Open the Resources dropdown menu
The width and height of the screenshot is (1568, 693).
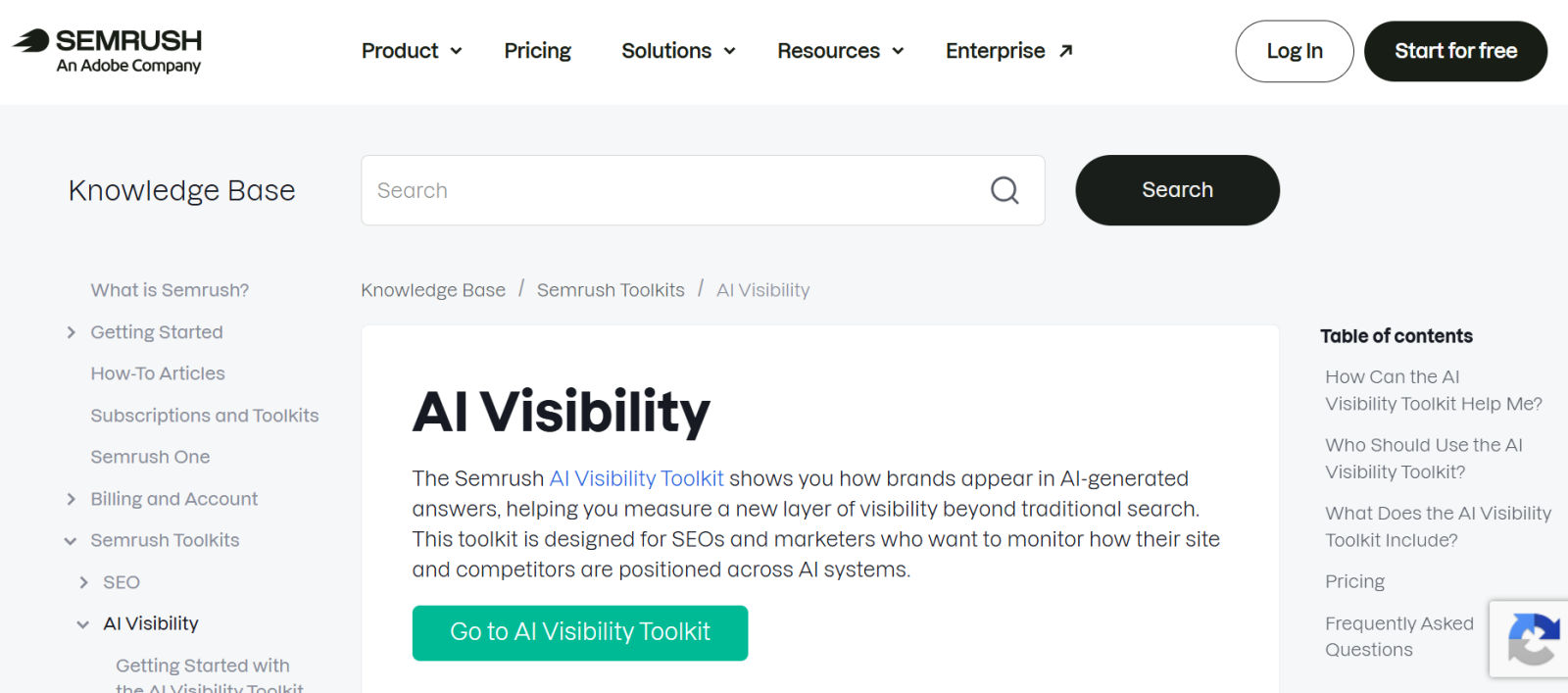[x=840, y=51]
